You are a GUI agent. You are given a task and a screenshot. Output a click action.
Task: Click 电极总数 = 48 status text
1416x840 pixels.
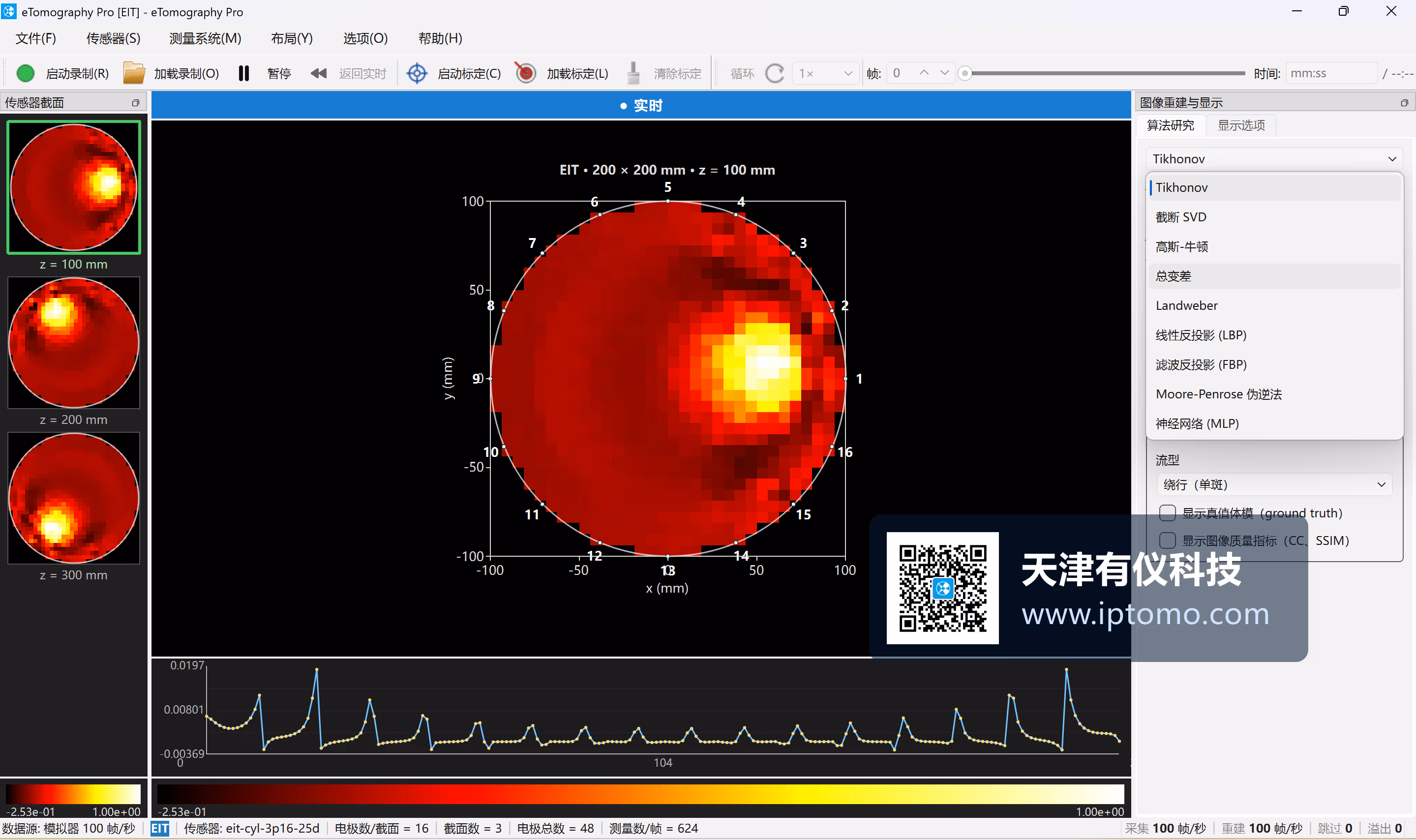click(x=555, y=829)
